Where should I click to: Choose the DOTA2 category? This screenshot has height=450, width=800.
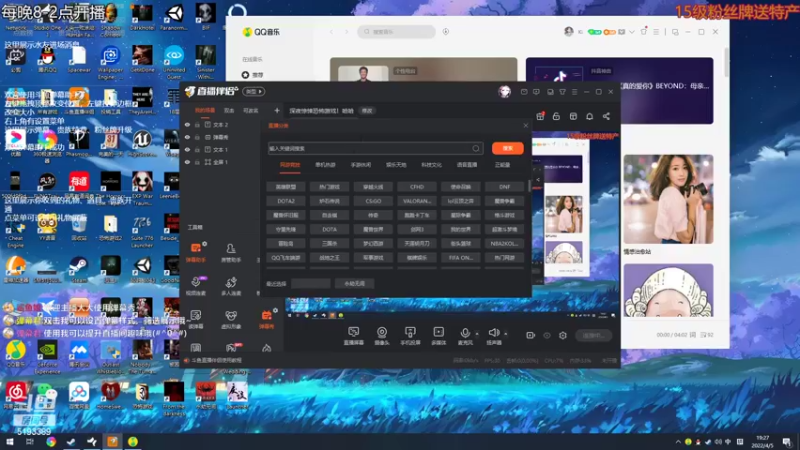286,201
